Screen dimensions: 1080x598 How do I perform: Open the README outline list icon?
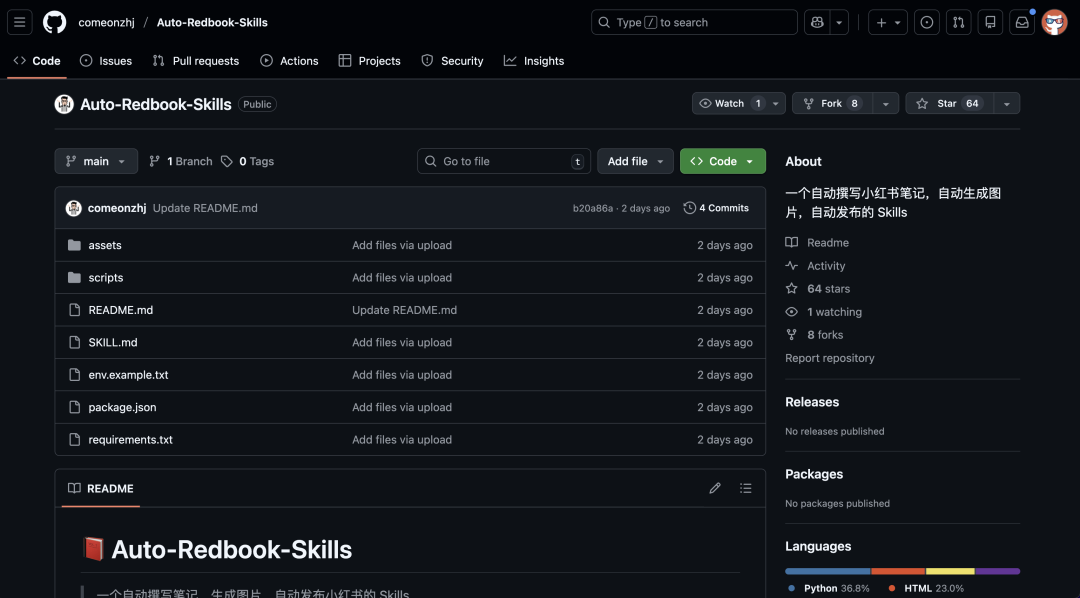[745, 488]
